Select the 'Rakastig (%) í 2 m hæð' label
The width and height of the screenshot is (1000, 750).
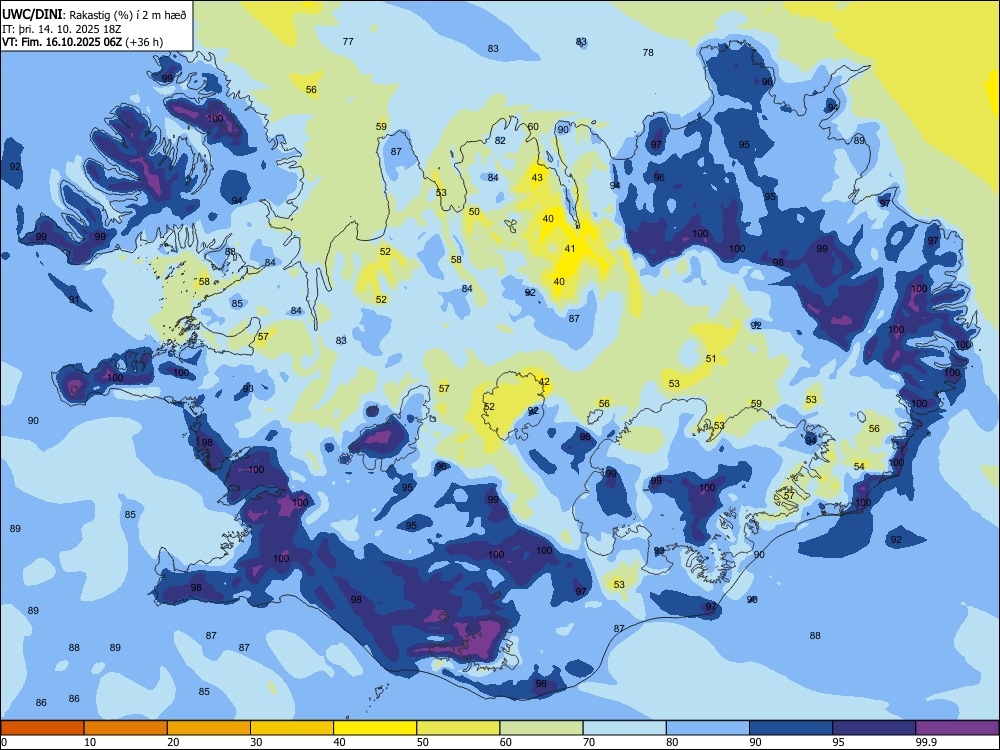click(128, 15)
